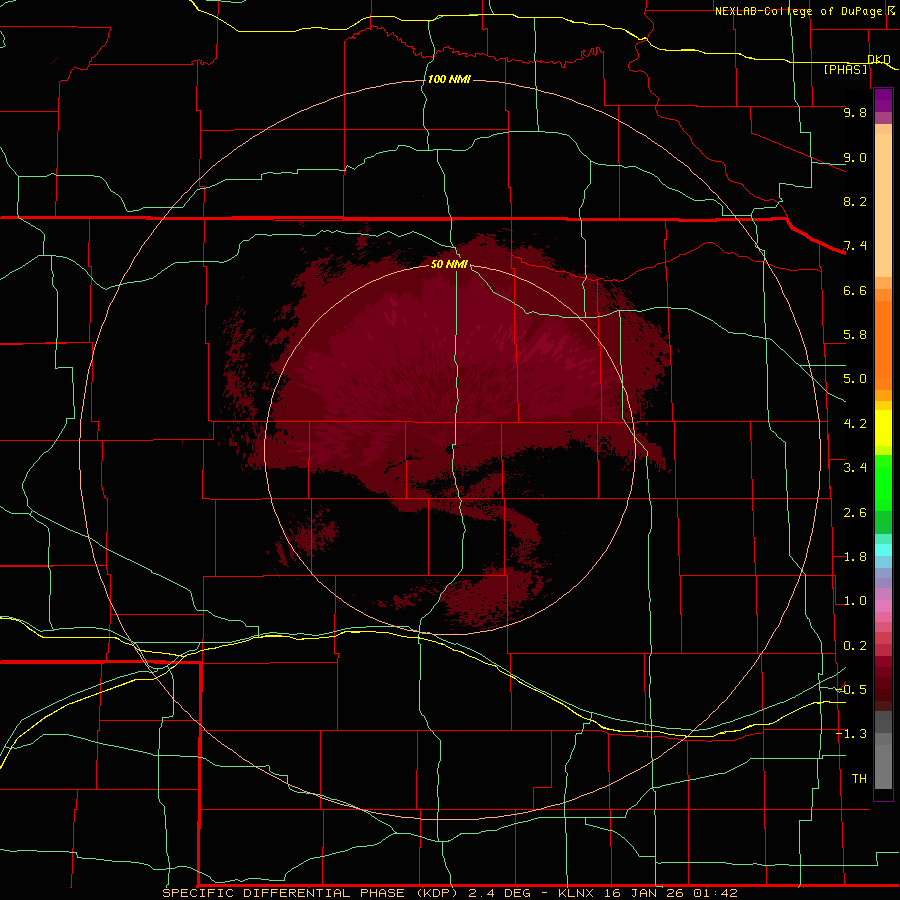
Task: Click the 8.2 value on color scale
Action: coord(855,201)
